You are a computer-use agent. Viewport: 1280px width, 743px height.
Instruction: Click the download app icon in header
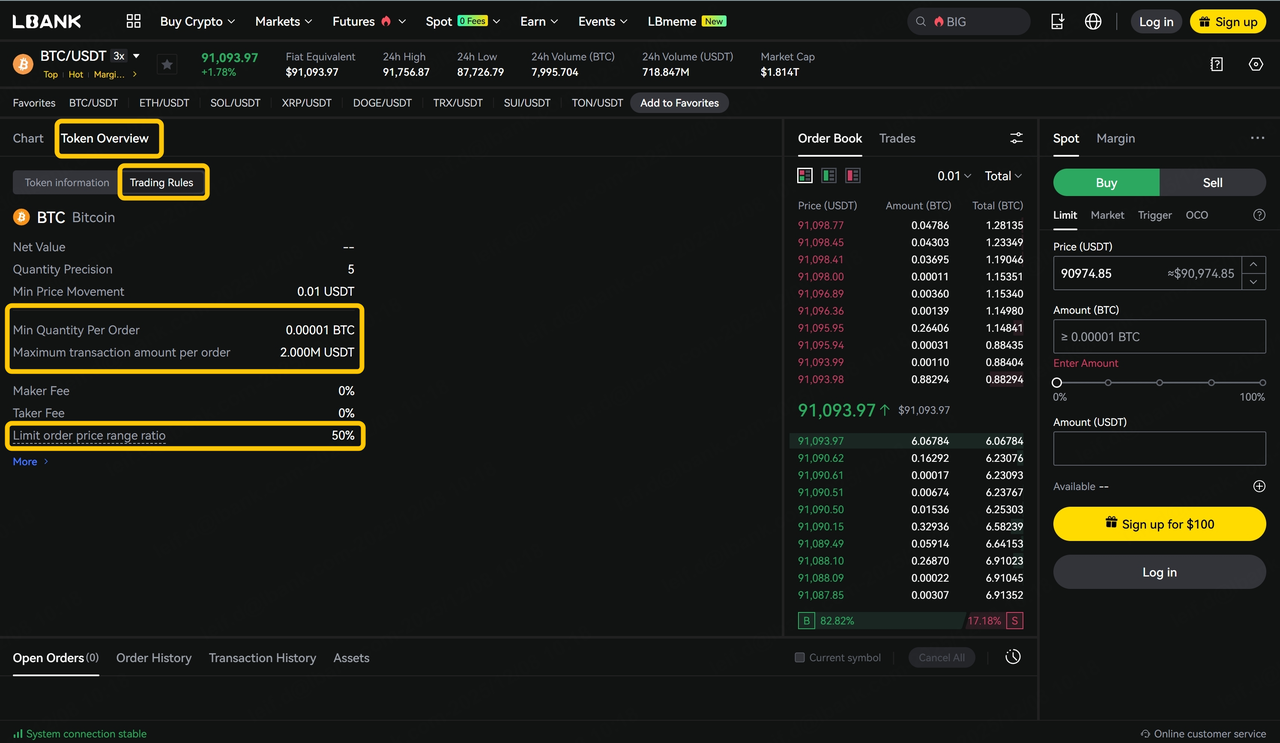[x=1058, y=21]
